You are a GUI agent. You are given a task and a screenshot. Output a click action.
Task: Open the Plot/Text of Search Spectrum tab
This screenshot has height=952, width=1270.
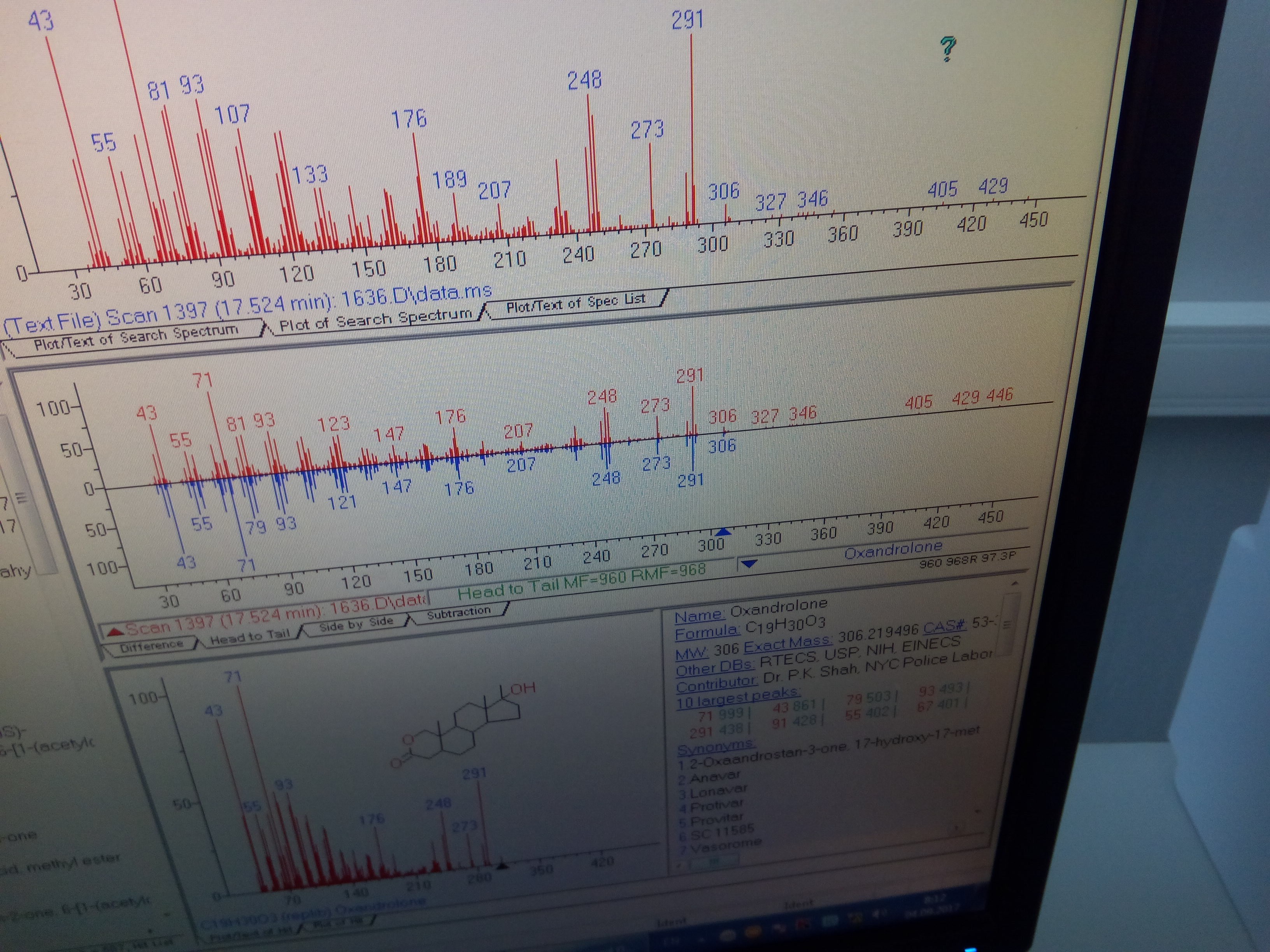135,339
